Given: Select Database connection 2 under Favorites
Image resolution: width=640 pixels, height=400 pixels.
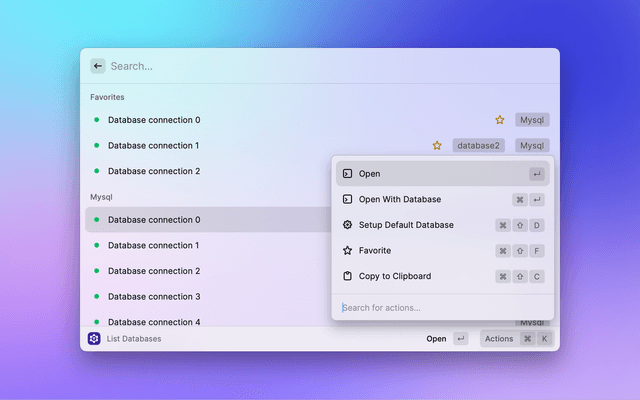Looking at the screenshot, I should [x=154, y=171].
